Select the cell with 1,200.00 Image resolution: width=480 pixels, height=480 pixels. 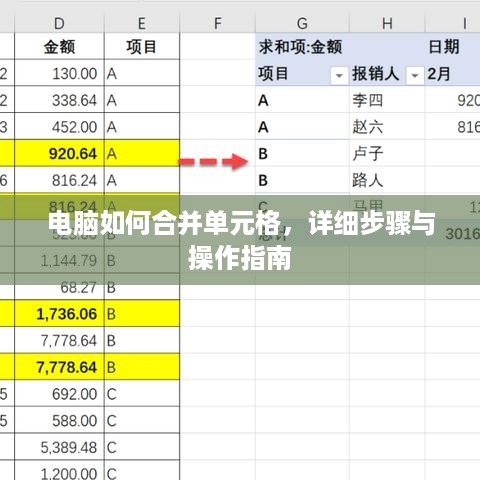pos(59,471)
